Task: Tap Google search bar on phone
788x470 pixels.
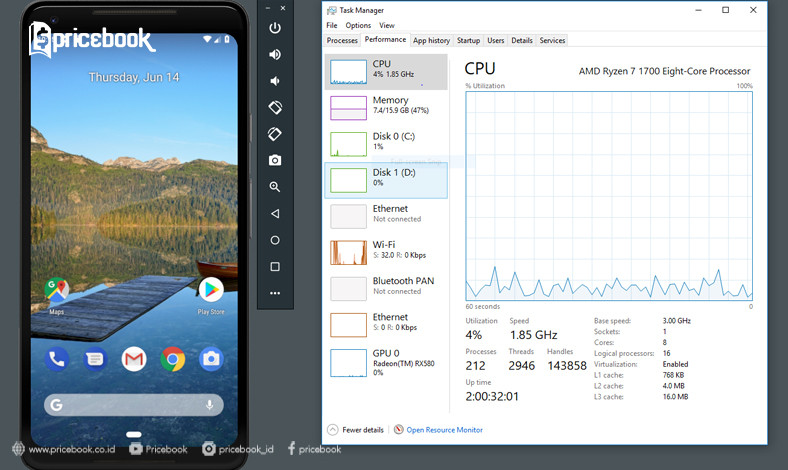Action: pos(134,405)
